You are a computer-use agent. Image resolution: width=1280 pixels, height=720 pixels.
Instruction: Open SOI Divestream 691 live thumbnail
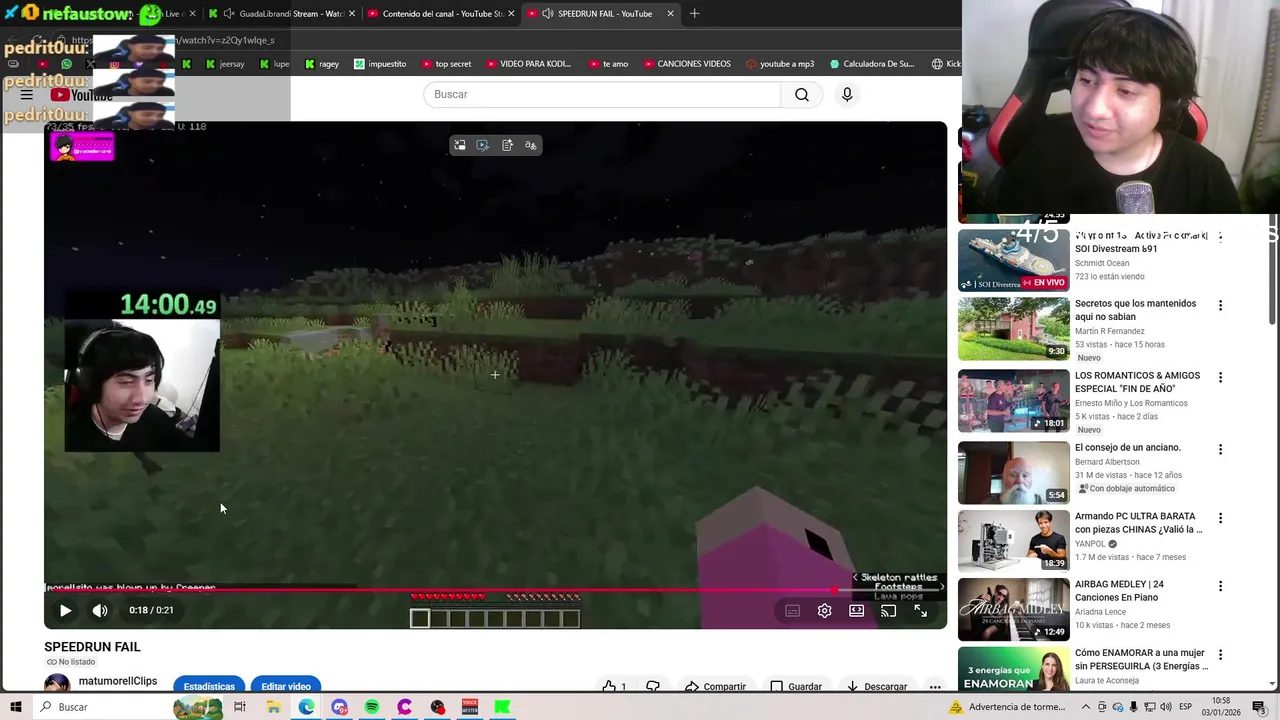(x=1014, y=260)
